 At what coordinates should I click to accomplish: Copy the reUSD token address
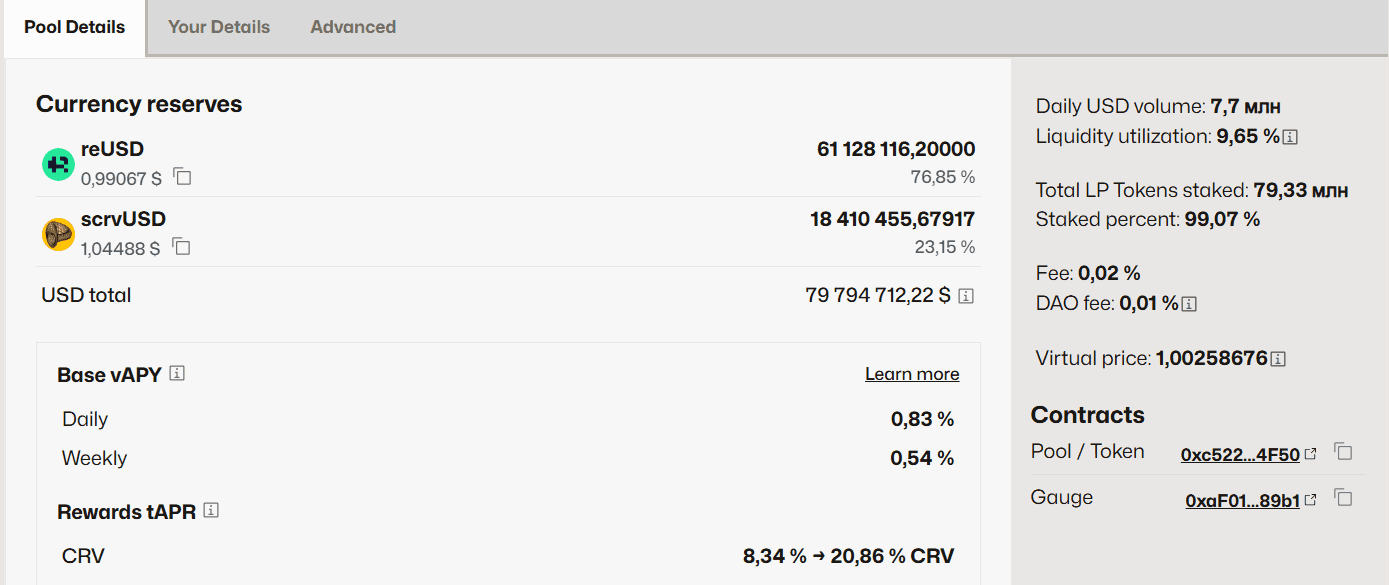(182, 177)
